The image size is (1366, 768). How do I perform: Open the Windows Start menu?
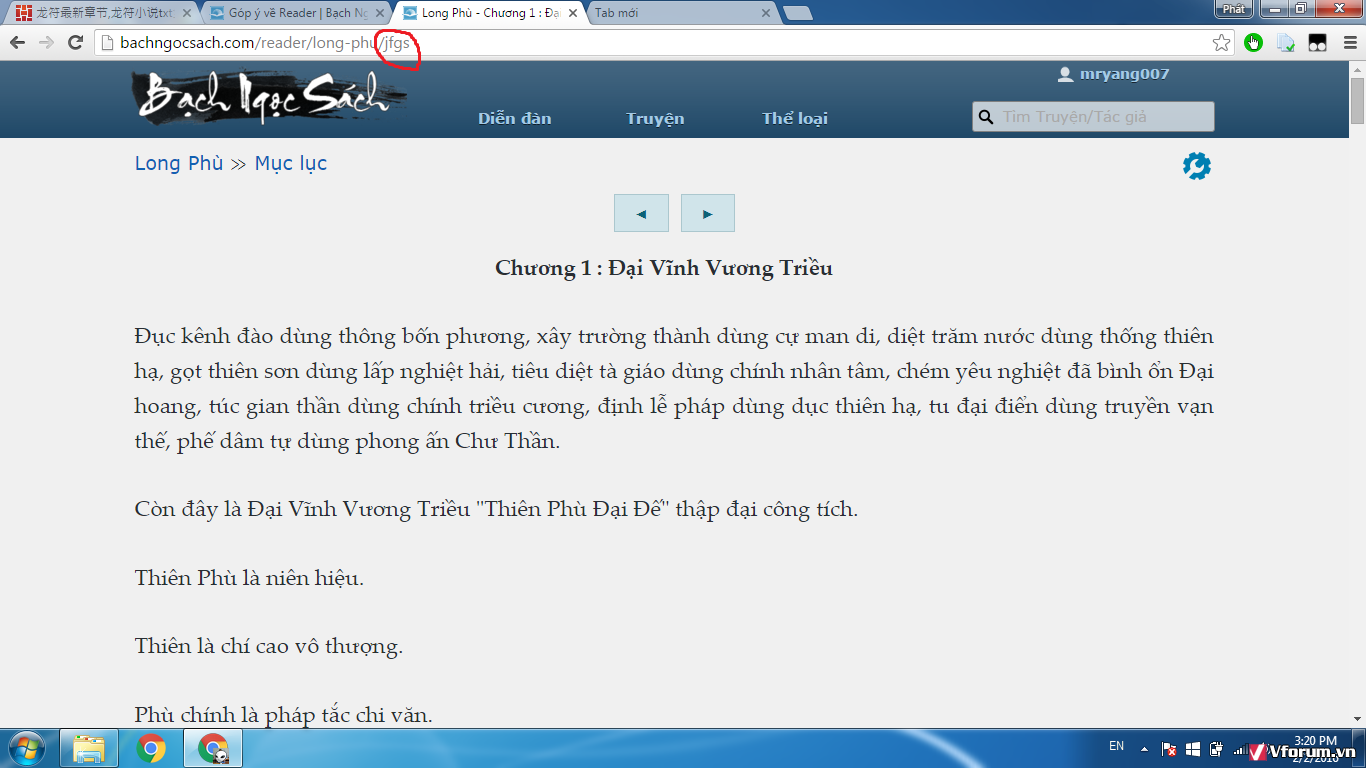(25, 748)
